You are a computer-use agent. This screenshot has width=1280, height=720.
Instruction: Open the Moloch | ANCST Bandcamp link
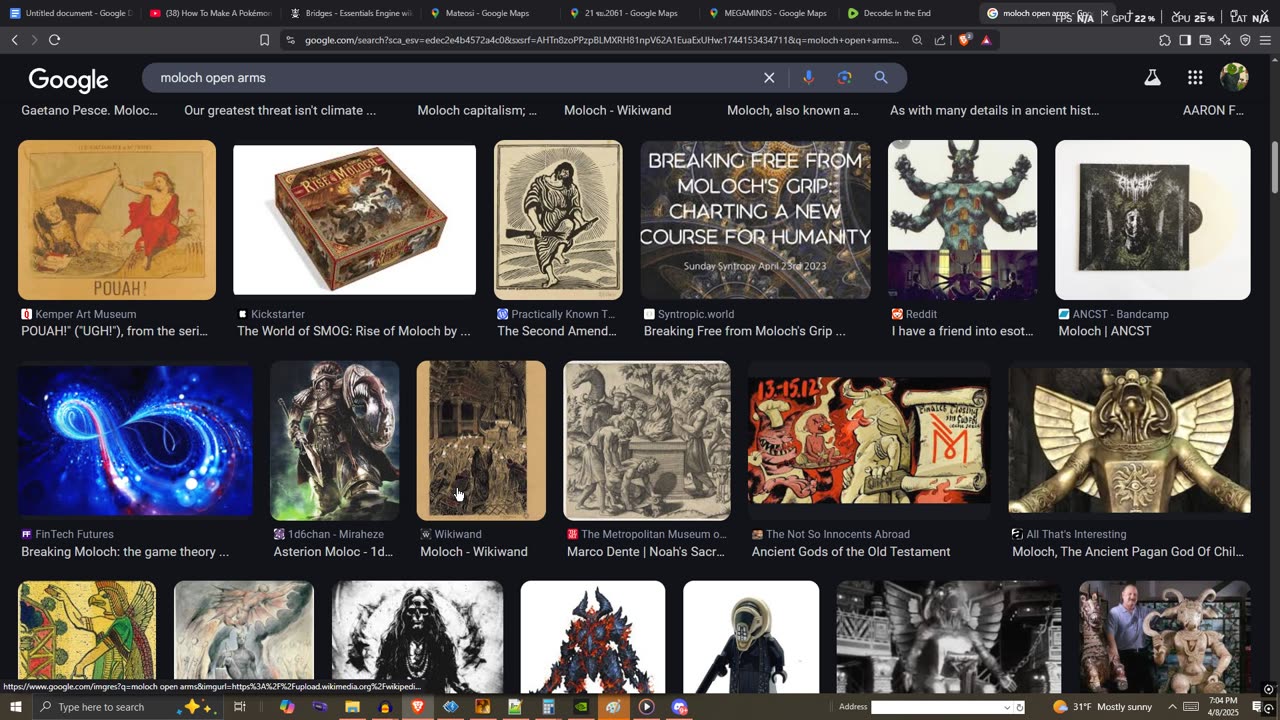[1104, 331]
